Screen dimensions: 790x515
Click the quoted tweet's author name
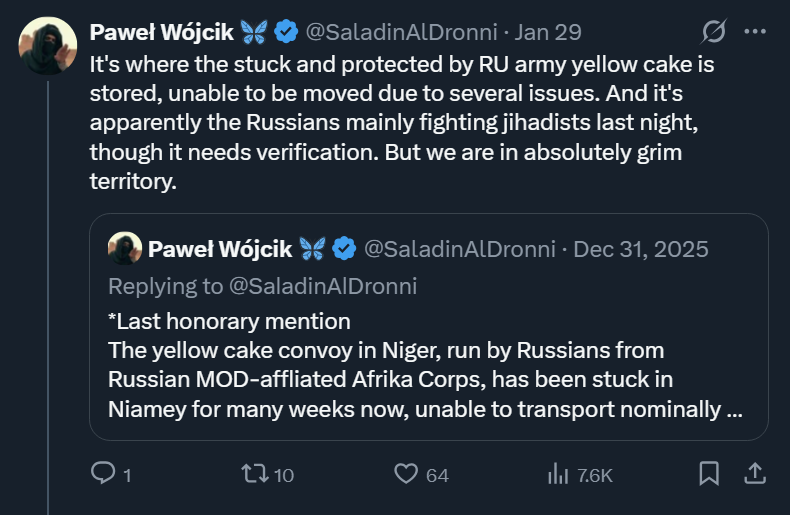tap(218, 248)
